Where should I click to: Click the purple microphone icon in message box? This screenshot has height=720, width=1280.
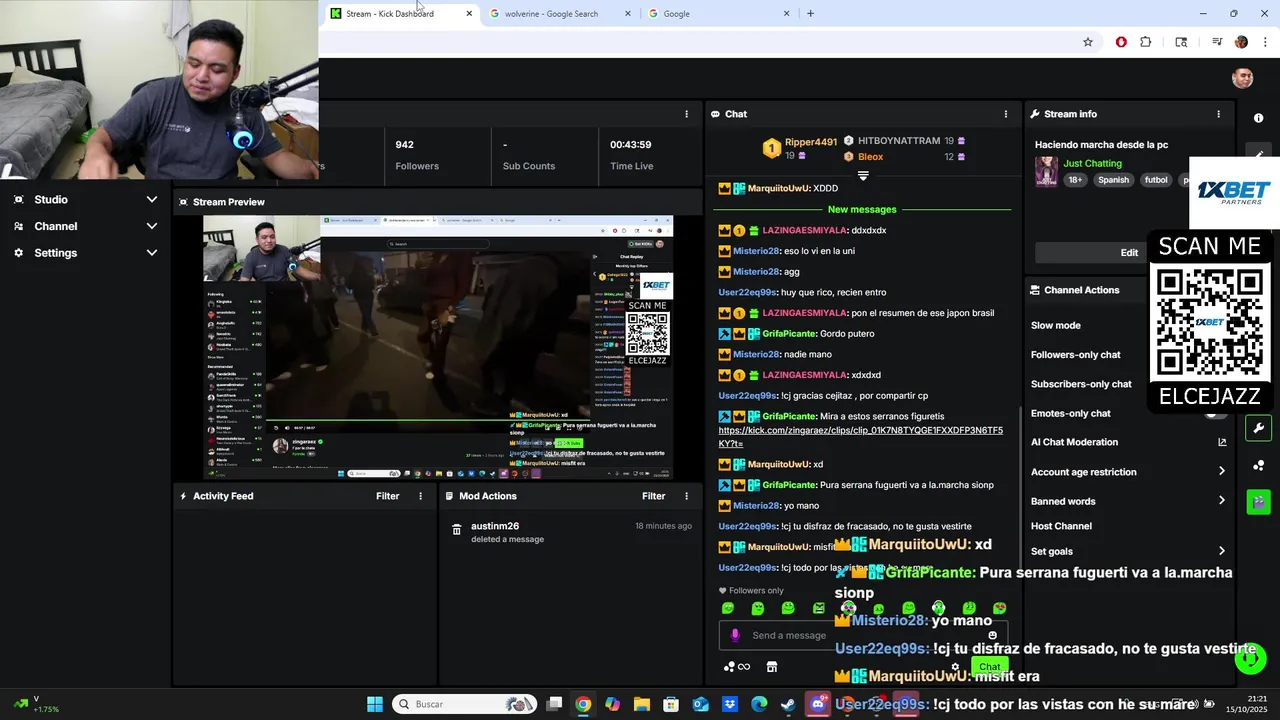pos(735,635)
